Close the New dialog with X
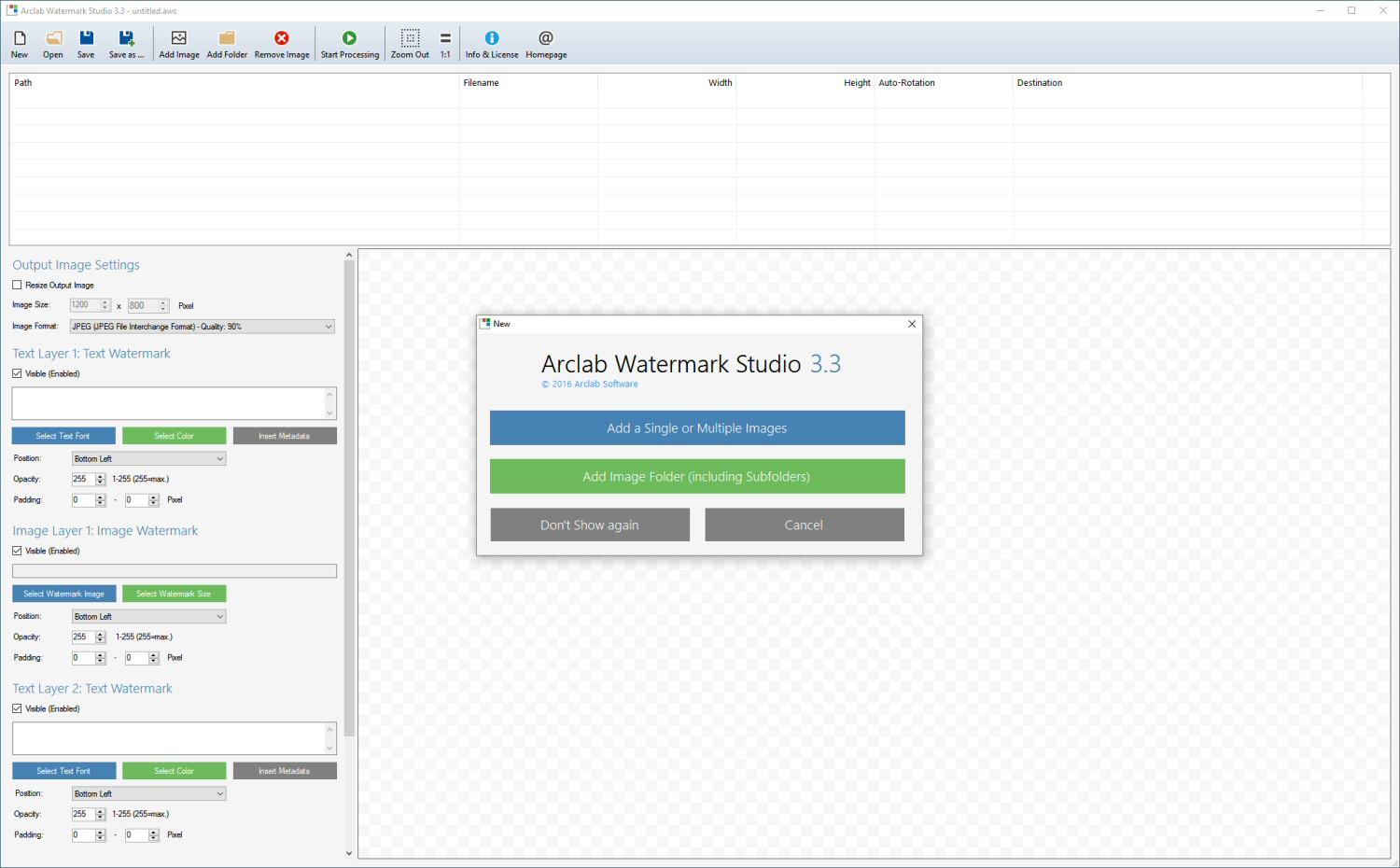 (x=912, y=324)
